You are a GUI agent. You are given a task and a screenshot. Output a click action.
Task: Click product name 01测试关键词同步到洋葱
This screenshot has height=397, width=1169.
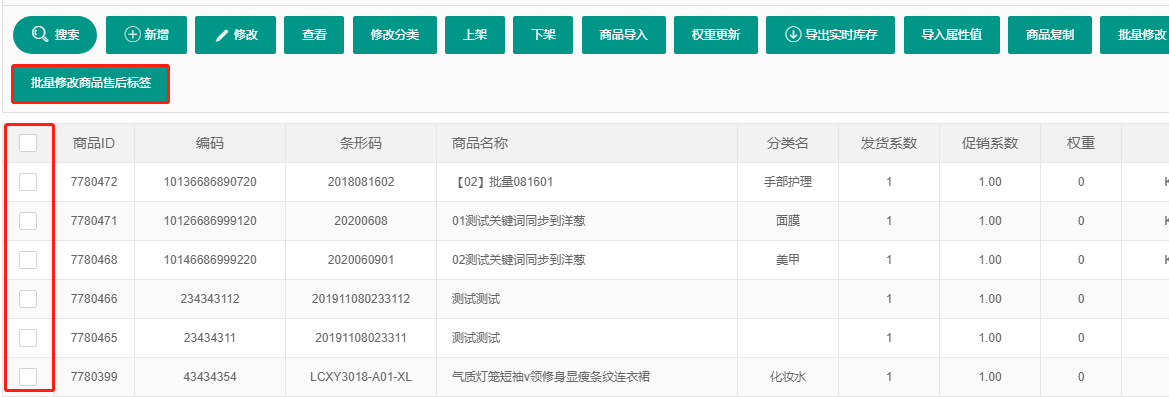(x=519, y=220)
